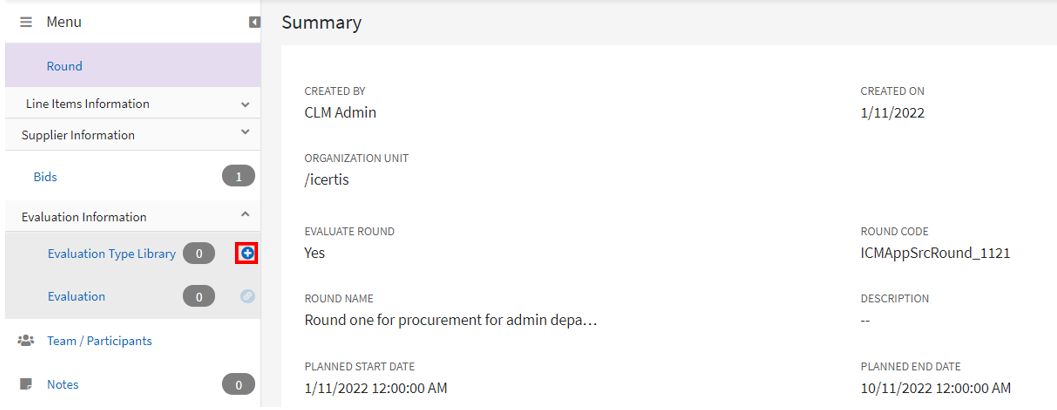
Task: Go to Team / Participants
Action: pyautogui.click(x=99, y=341)
